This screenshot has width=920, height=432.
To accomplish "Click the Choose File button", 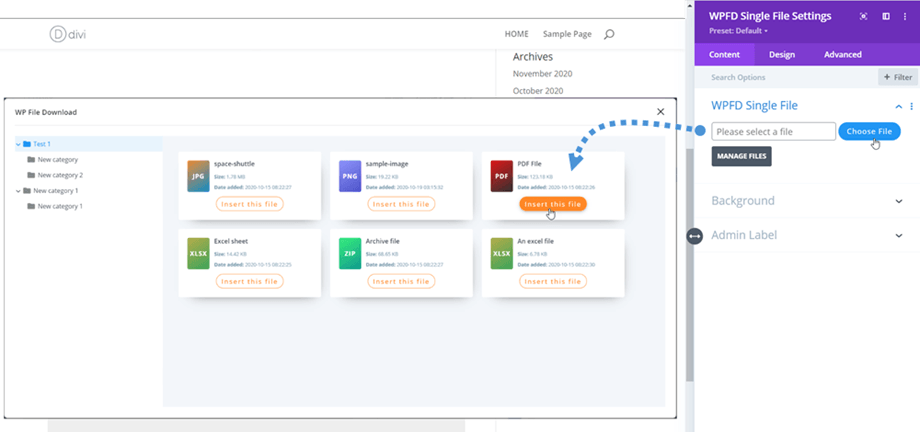I will (868, 131).
